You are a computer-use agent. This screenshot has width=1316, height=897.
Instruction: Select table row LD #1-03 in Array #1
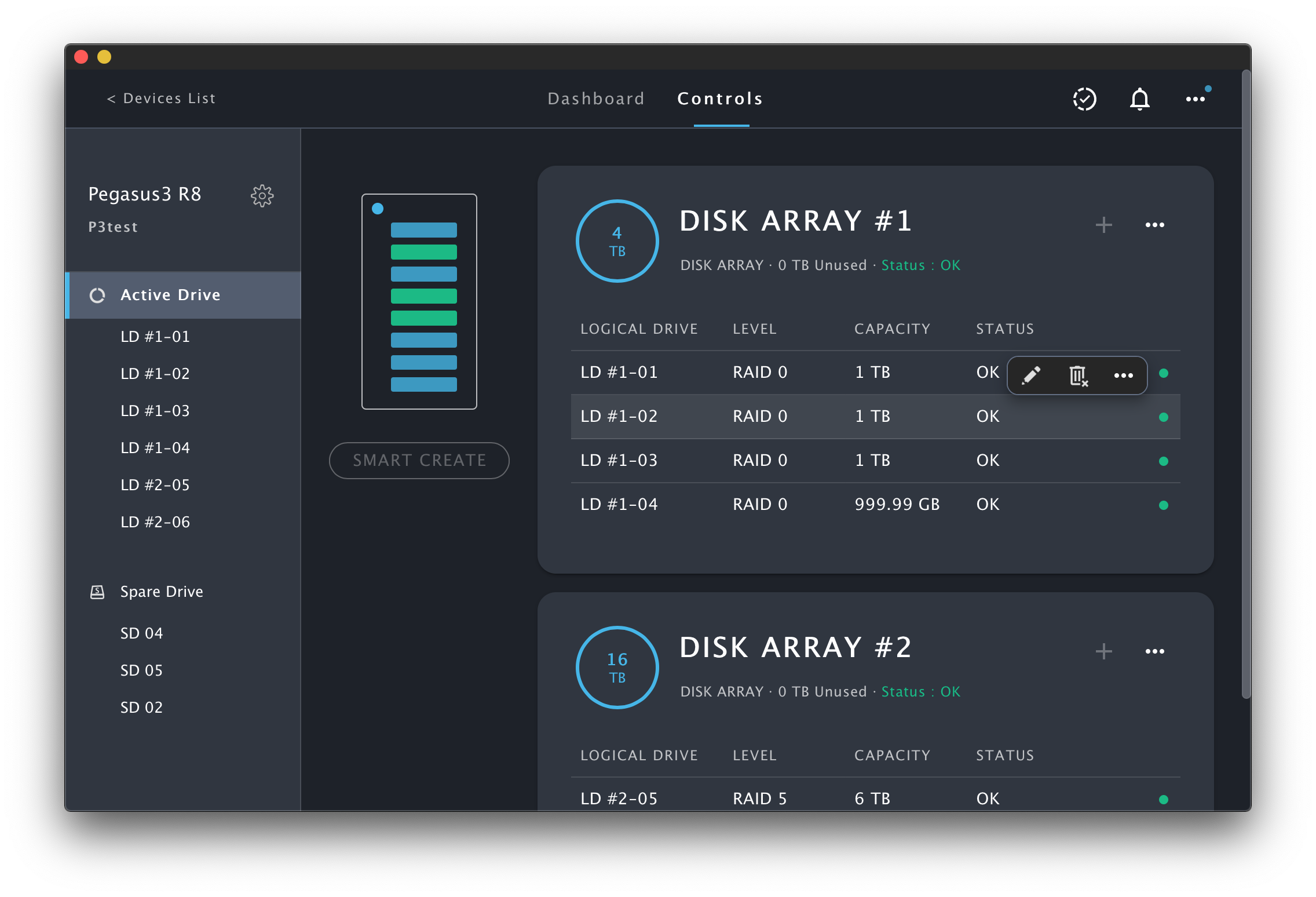pos(875,461)
